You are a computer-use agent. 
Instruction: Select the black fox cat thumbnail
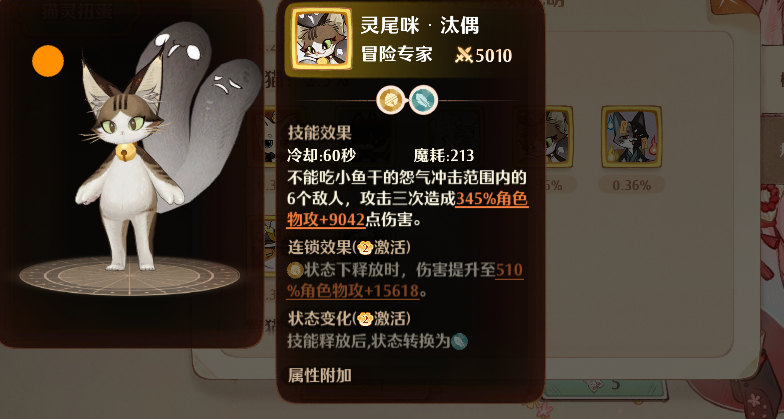tap(632, 136)
